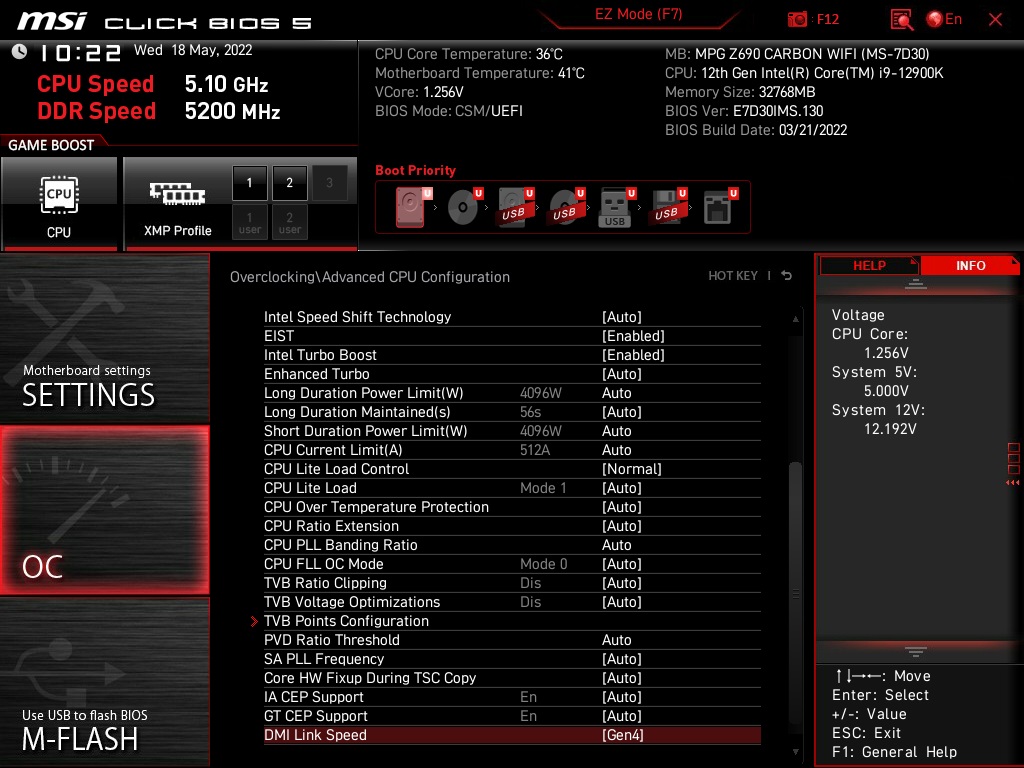Select the optical disc boot device icon

coord(464,207)
